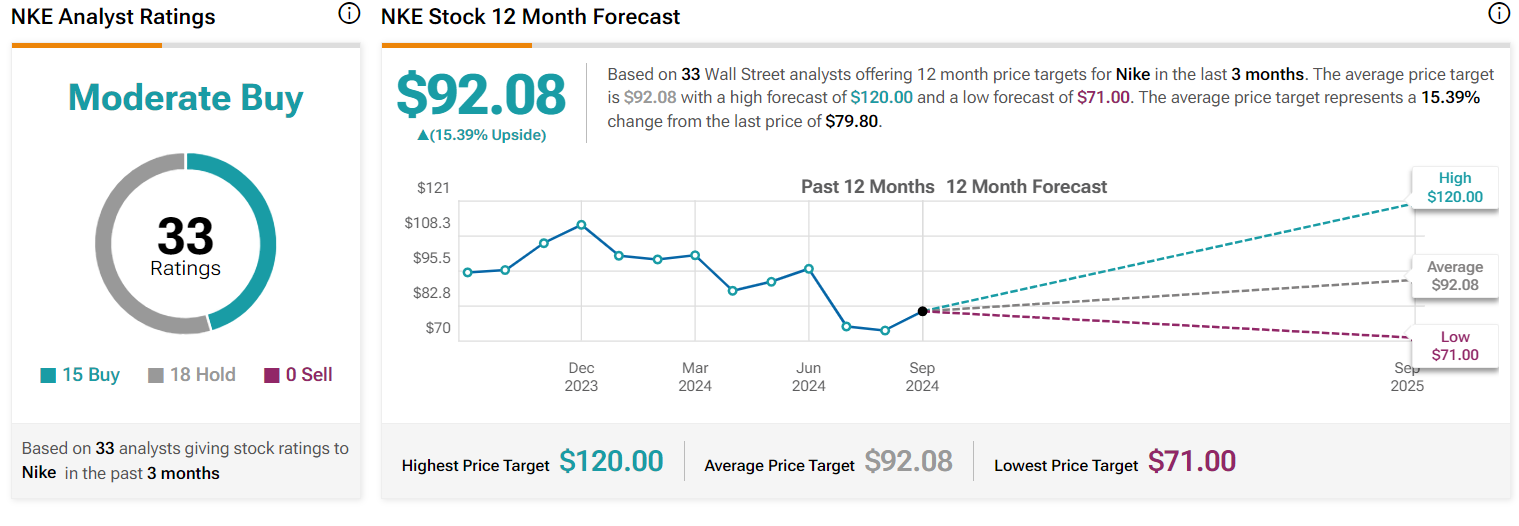Click the Moderate Buy consensus heading
This screenshot has width=1519, height=526.
click(186, 98)
